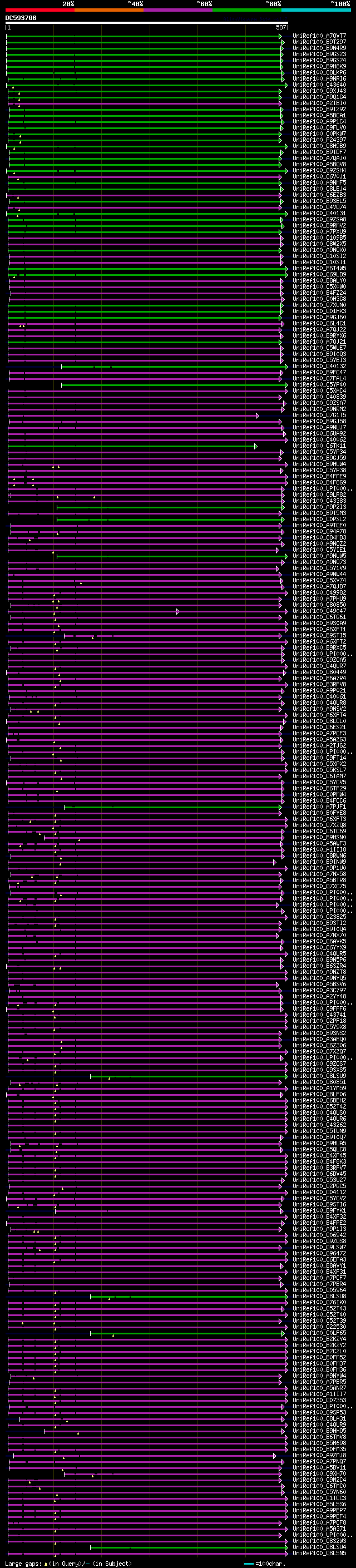The width and height of the screenshot is (356, 1568).
Task: Click the white query sequence bar
Action: pyautogui.click(x=146, y=23)
